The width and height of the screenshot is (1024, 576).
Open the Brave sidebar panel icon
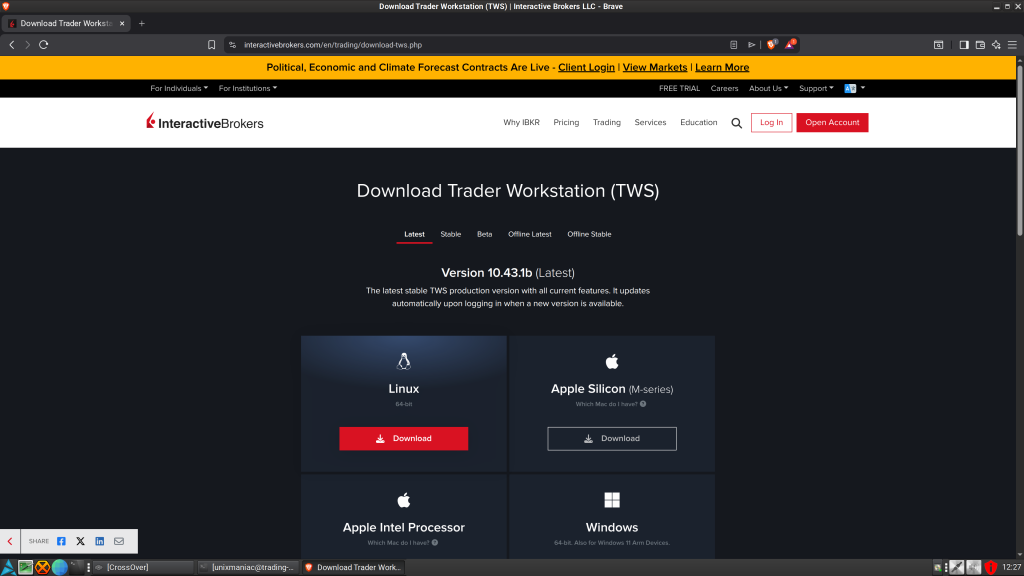coord(963,44)
